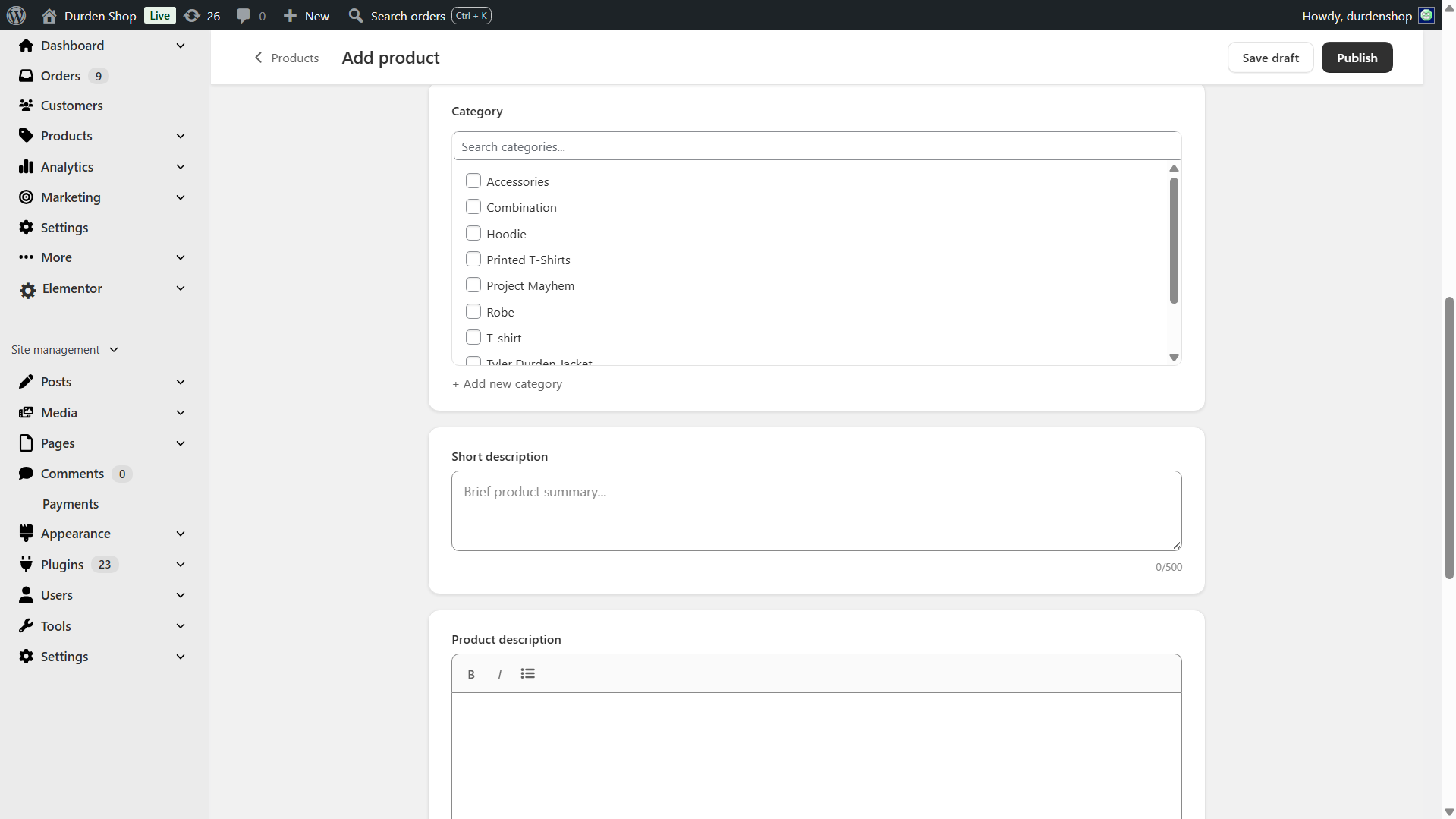
Task: Insert a bulleted list in product description
Action: (528, 674)
